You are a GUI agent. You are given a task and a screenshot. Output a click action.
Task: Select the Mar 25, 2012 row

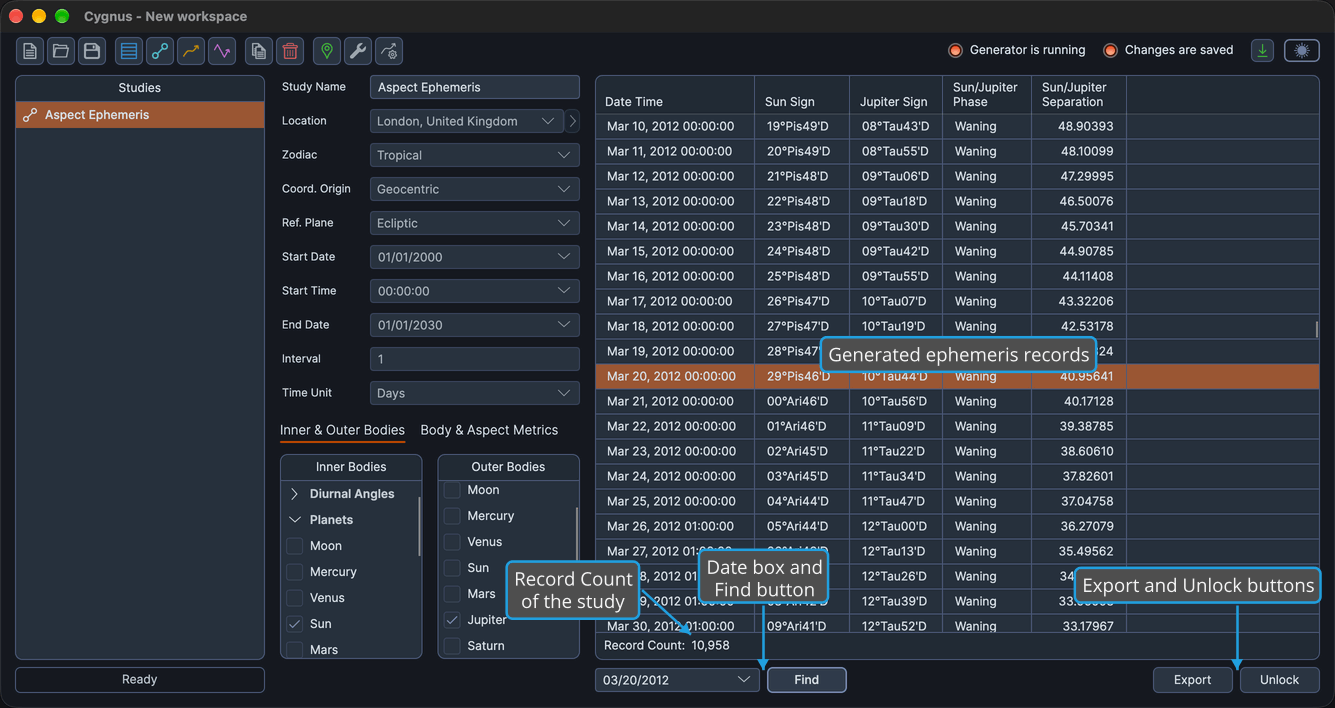957,501
